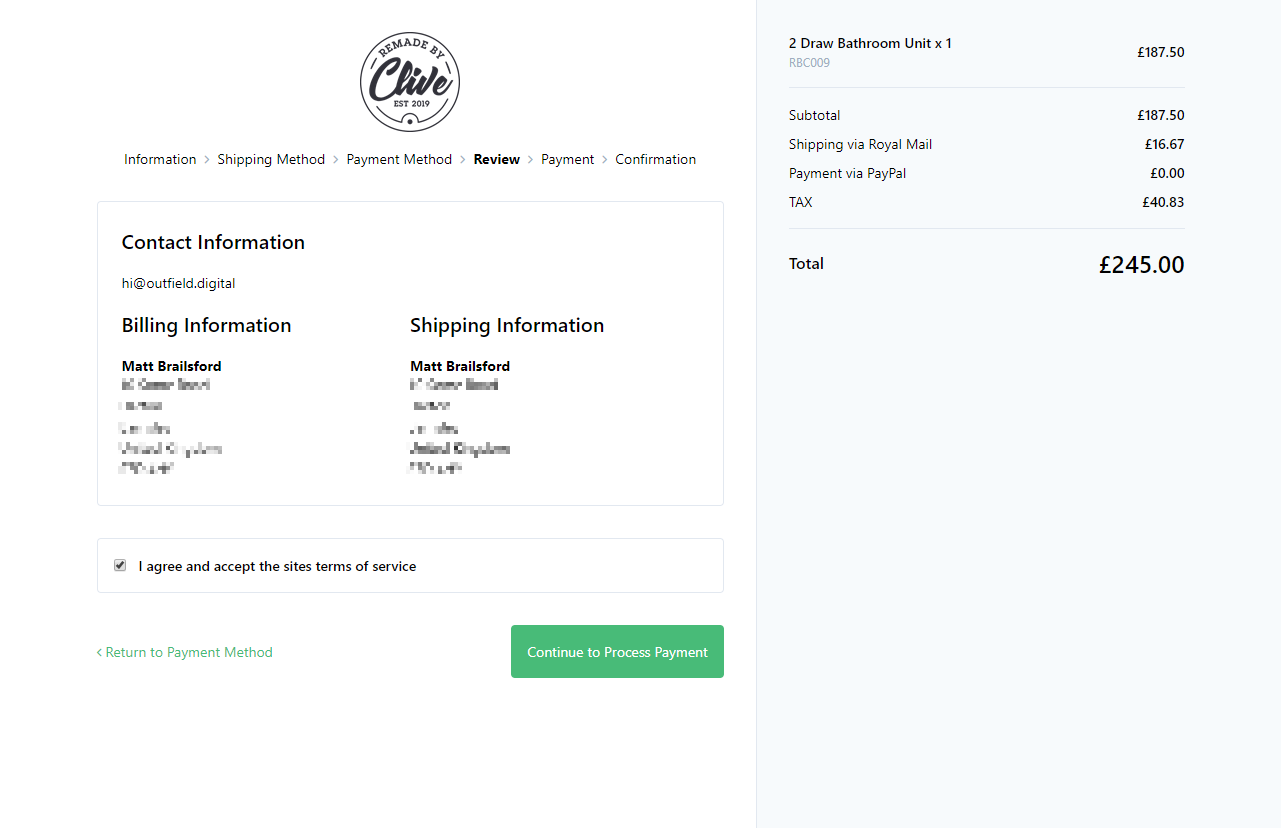This screenshot has height=828, width=1281.
Task: Click the hi@outfield.digital contact email
Action: coord(179,284)
